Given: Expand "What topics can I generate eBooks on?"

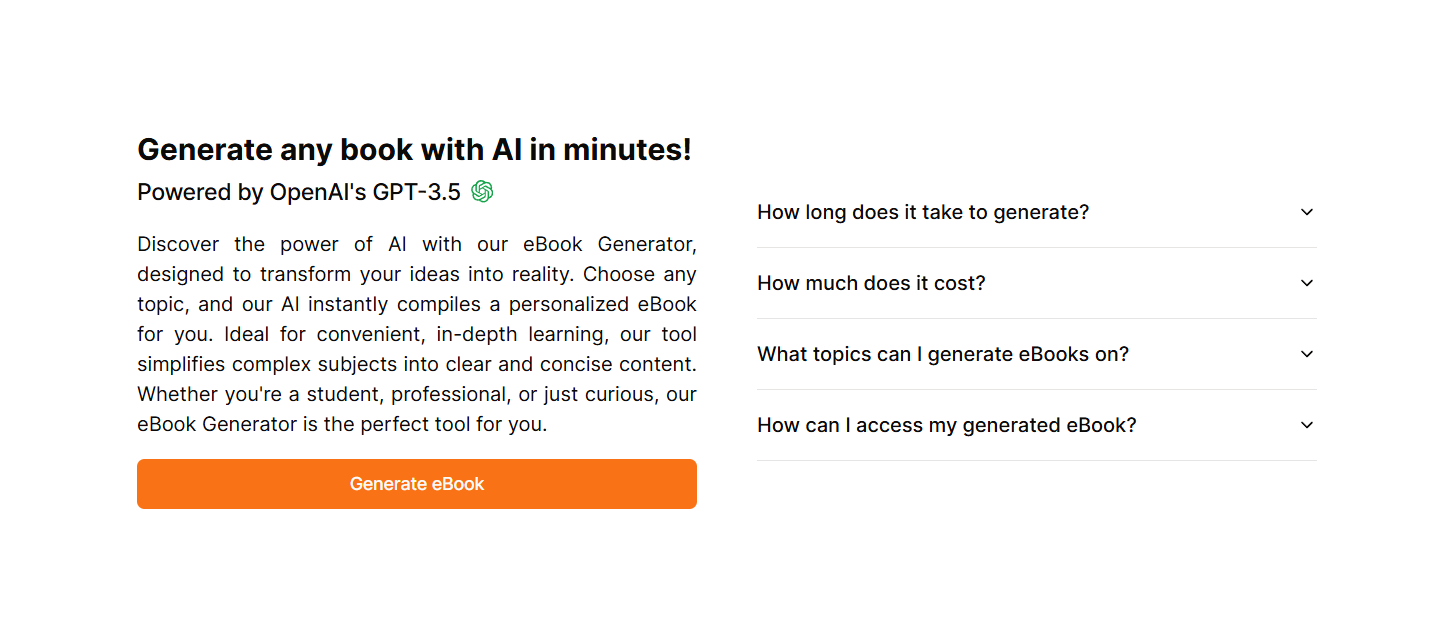Looking at the screenshot, I should pos(943,354).
